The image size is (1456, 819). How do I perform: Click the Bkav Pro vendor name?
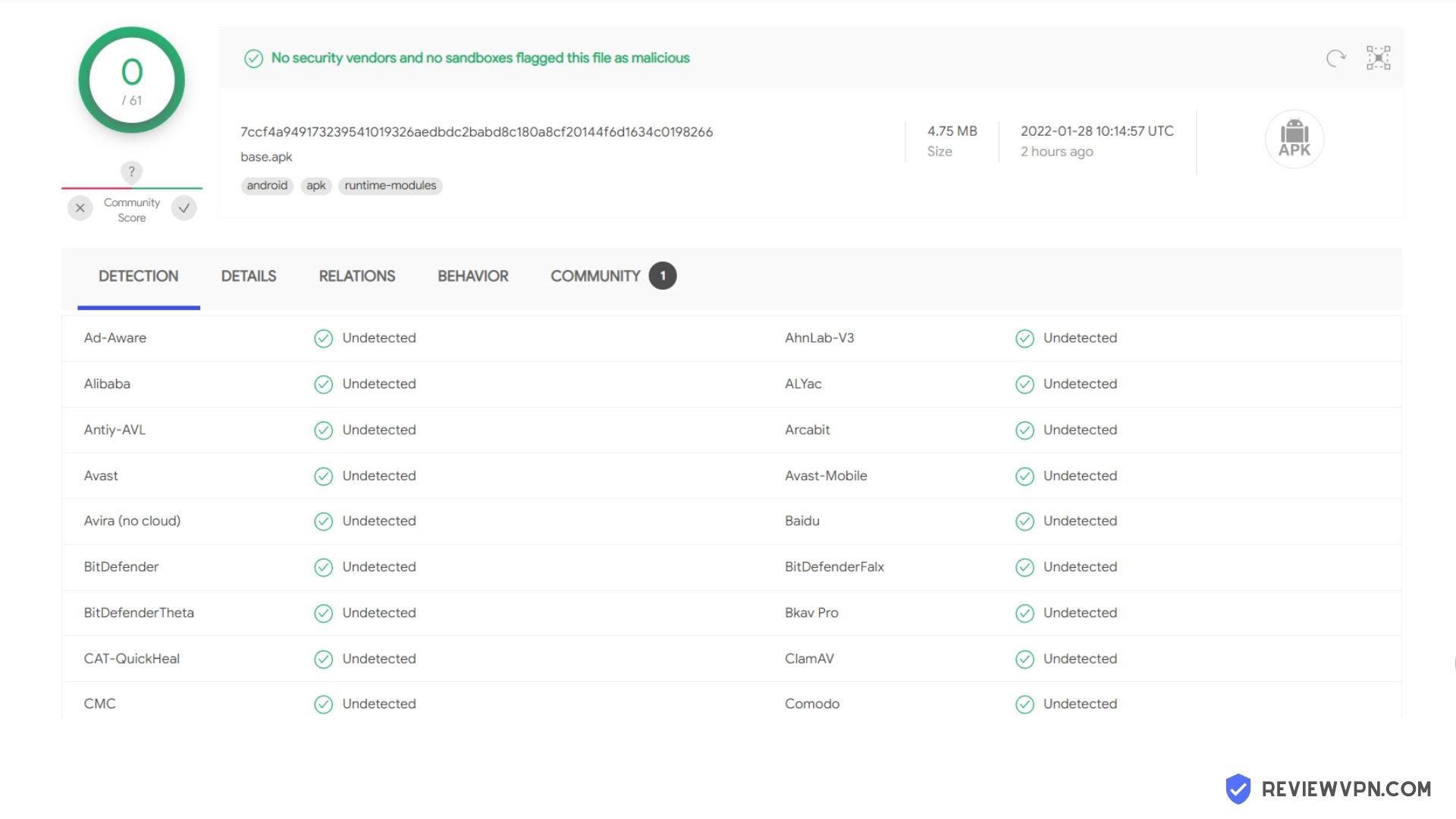coord(811,613)
